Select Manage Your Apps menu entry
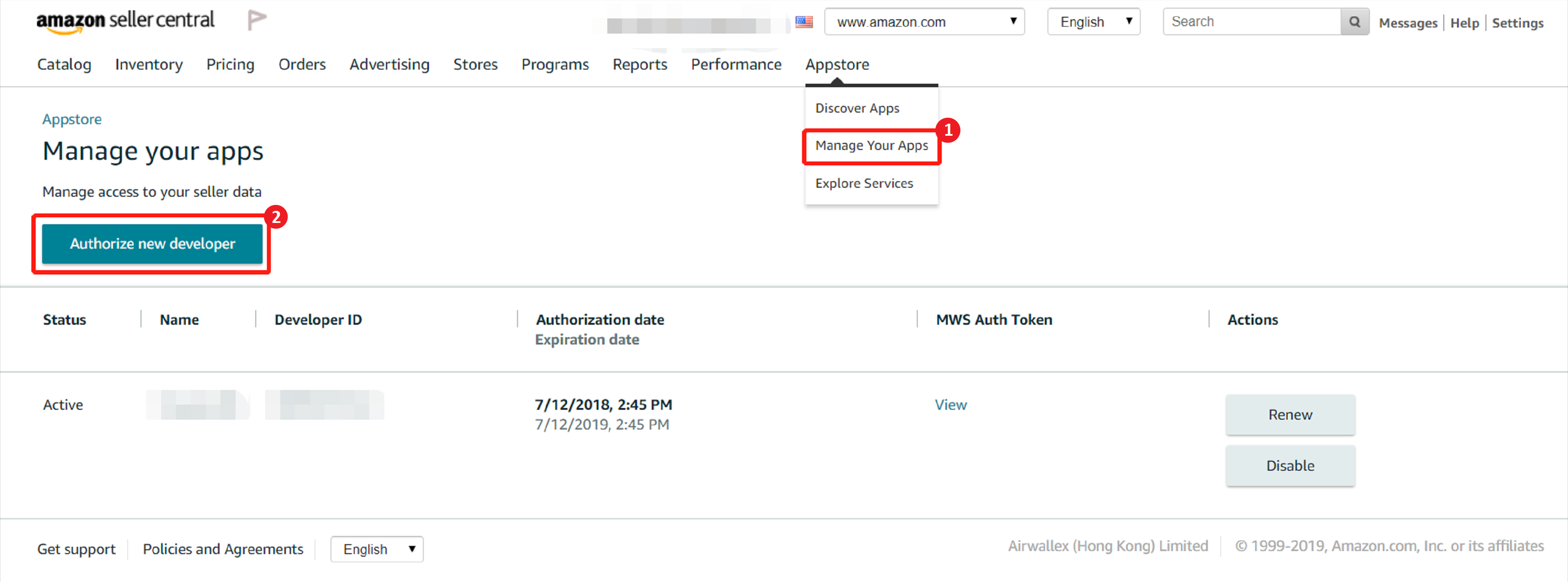This screenshot has height=582, width=1568. click(871, 146)
